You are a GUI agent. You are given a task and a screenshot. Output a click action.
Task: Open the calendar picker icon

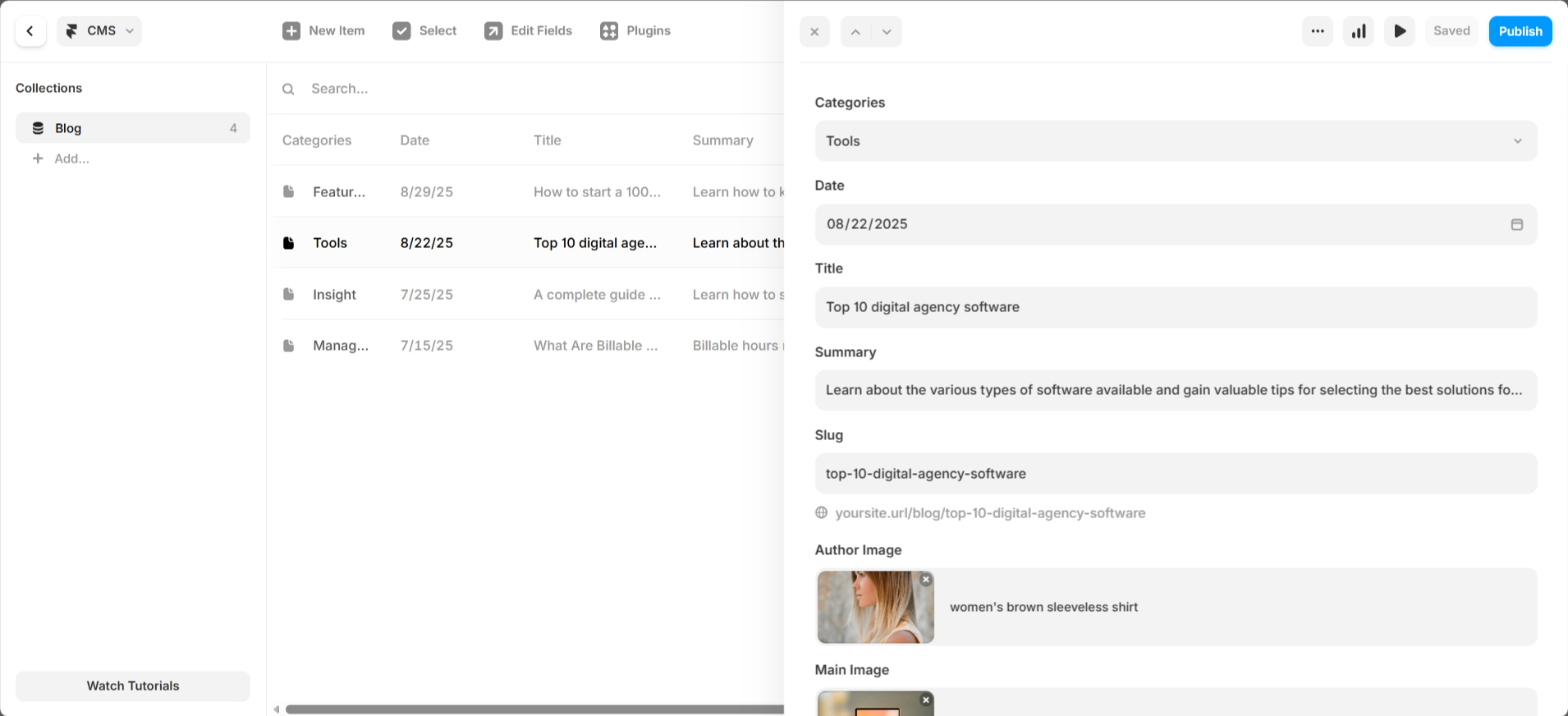tap(1517, 224)
